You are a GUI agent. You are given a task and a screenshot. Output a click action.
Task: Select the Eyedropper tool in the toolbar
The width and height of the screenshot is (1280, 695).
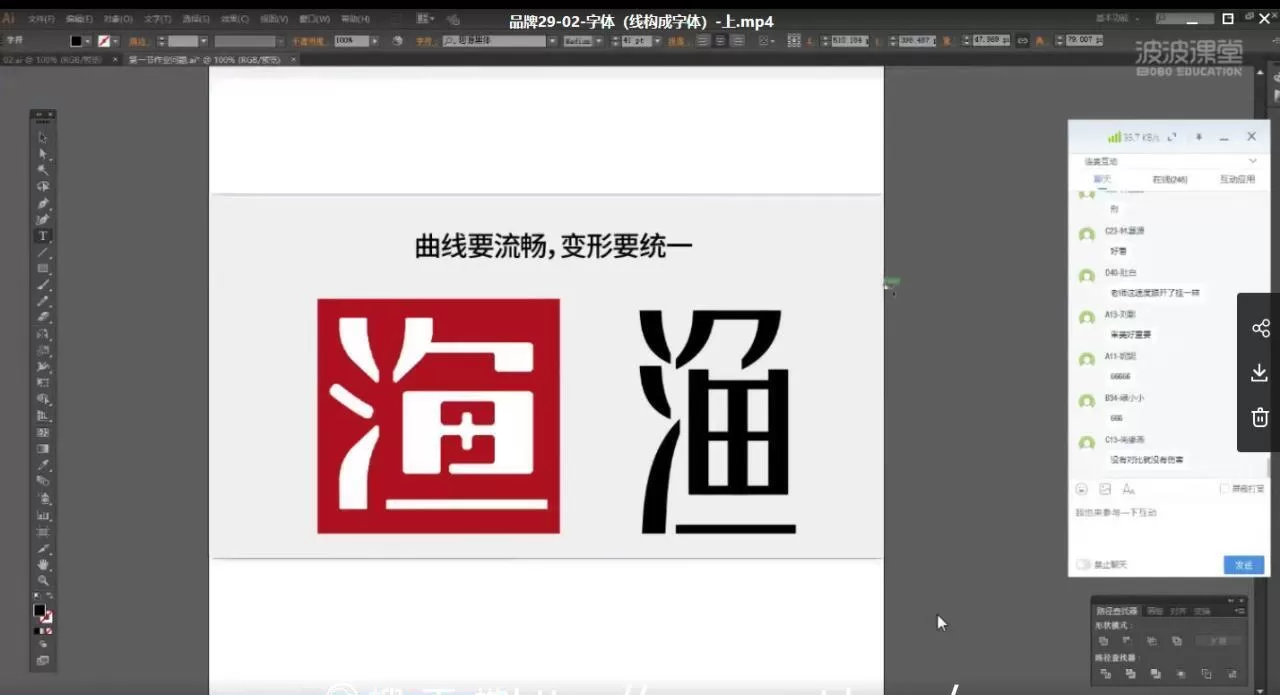click(x=43, y=465)
